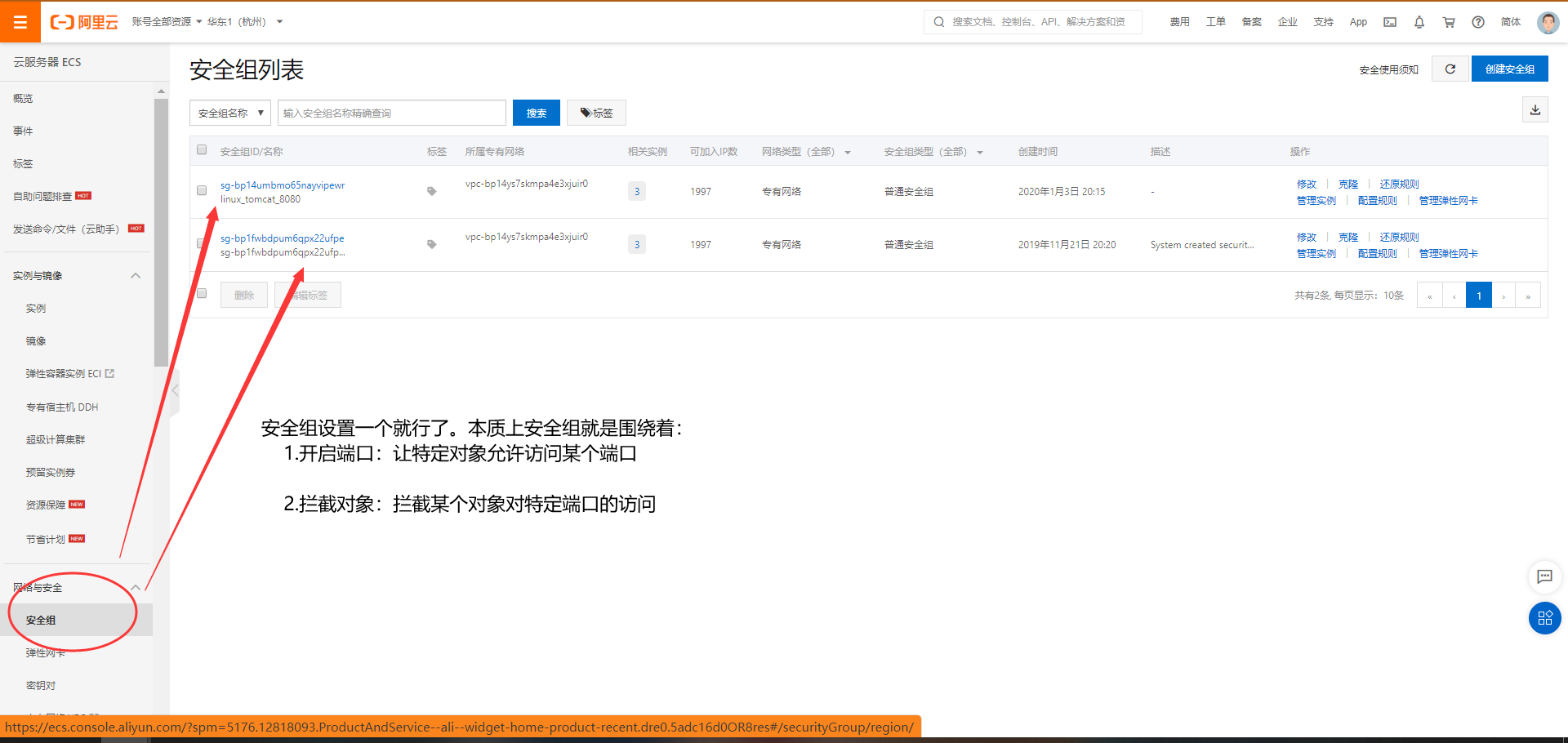Click the Aliyun logo
The height and width of the screenshot is (743, 1568).
(x=84, y=22)
